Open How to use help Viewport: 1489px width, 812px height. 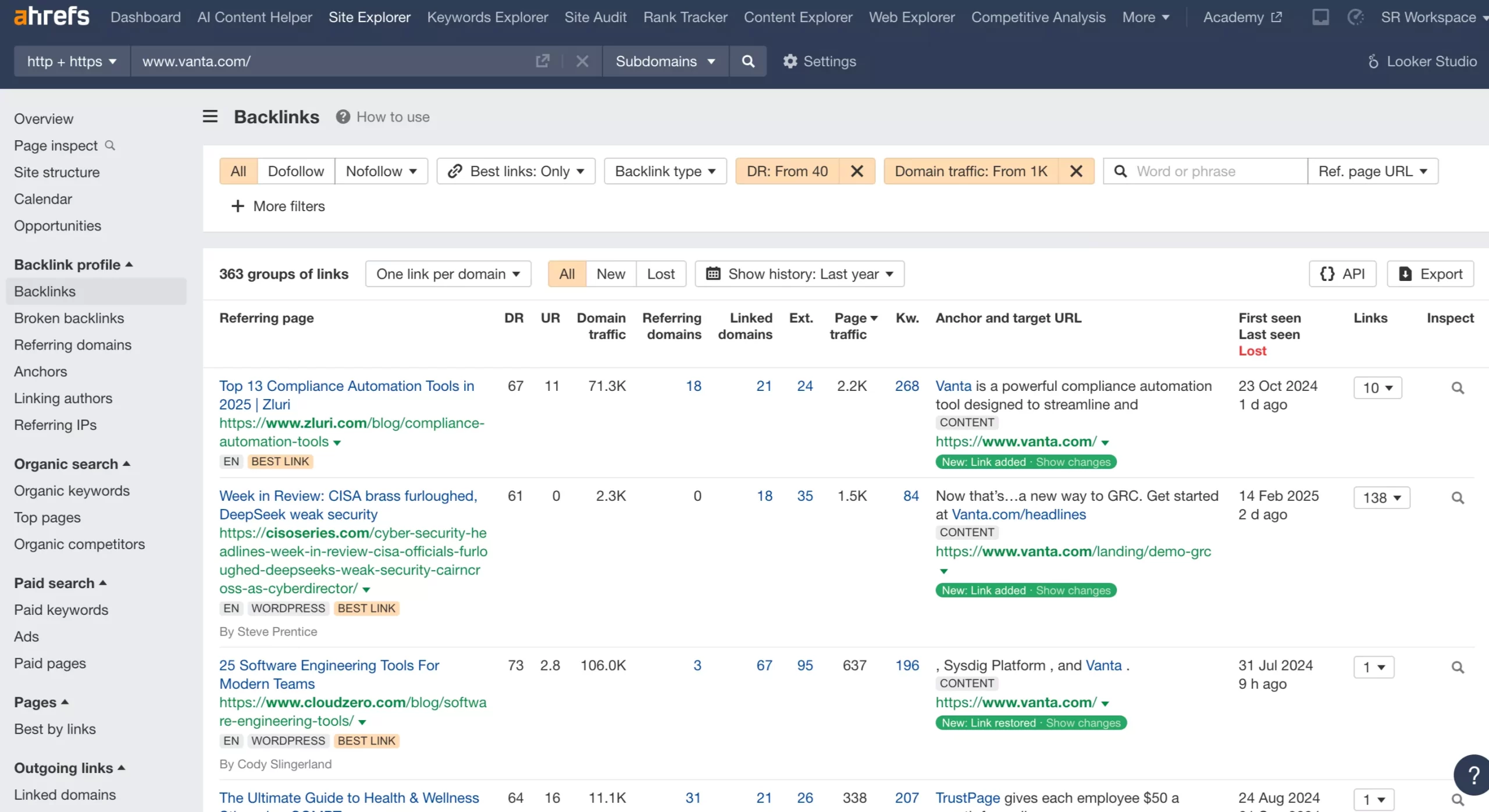tap(383, 117)
